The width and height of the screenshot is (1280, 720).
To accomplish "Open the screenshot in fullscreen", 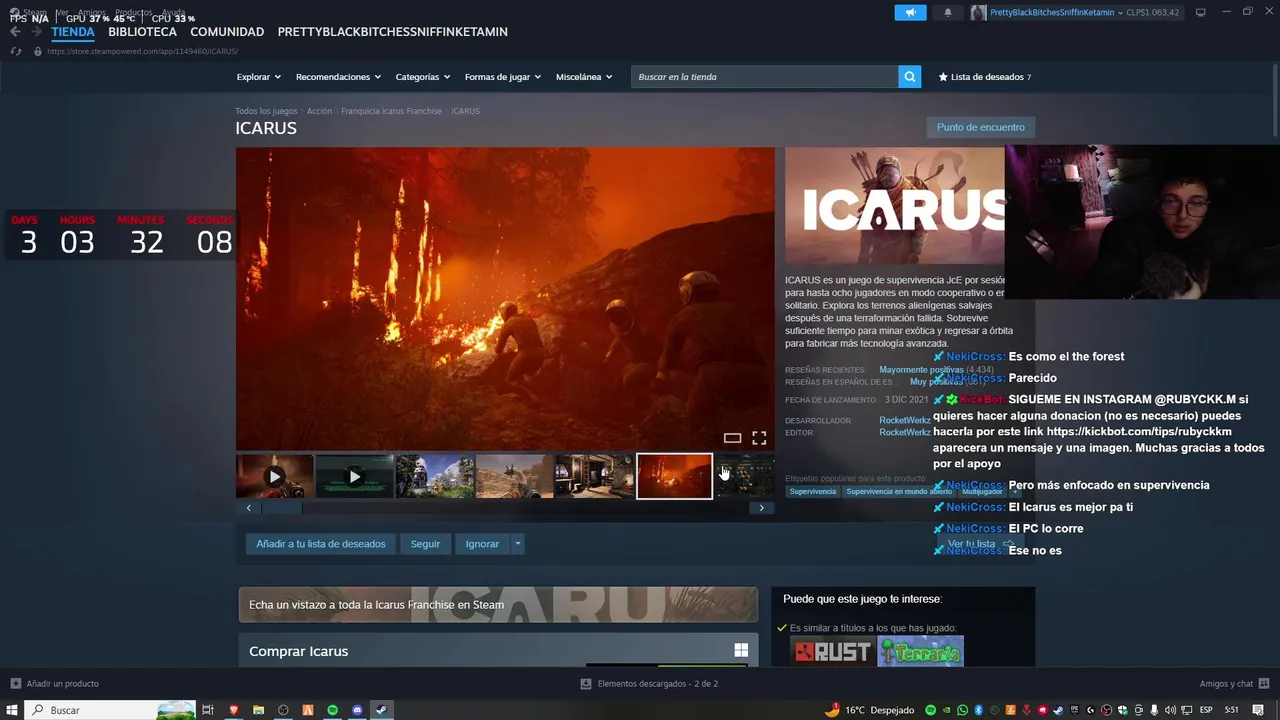I will 759,438.
